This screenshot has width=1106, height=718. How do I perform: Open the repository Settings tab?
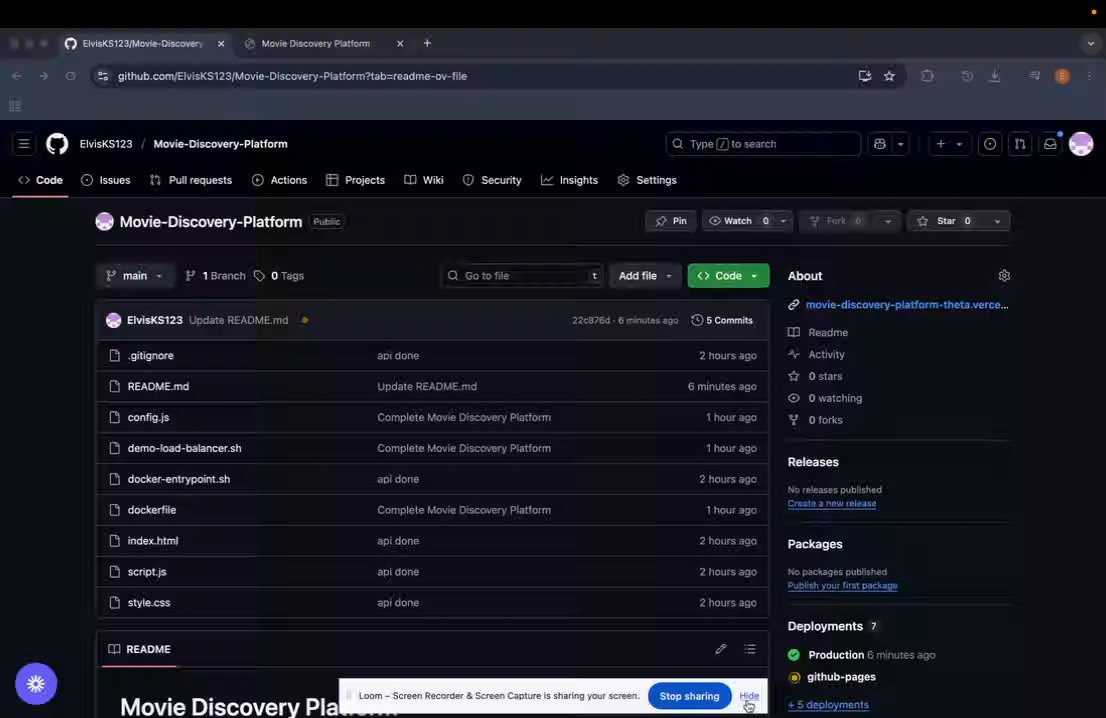(647, 181)
